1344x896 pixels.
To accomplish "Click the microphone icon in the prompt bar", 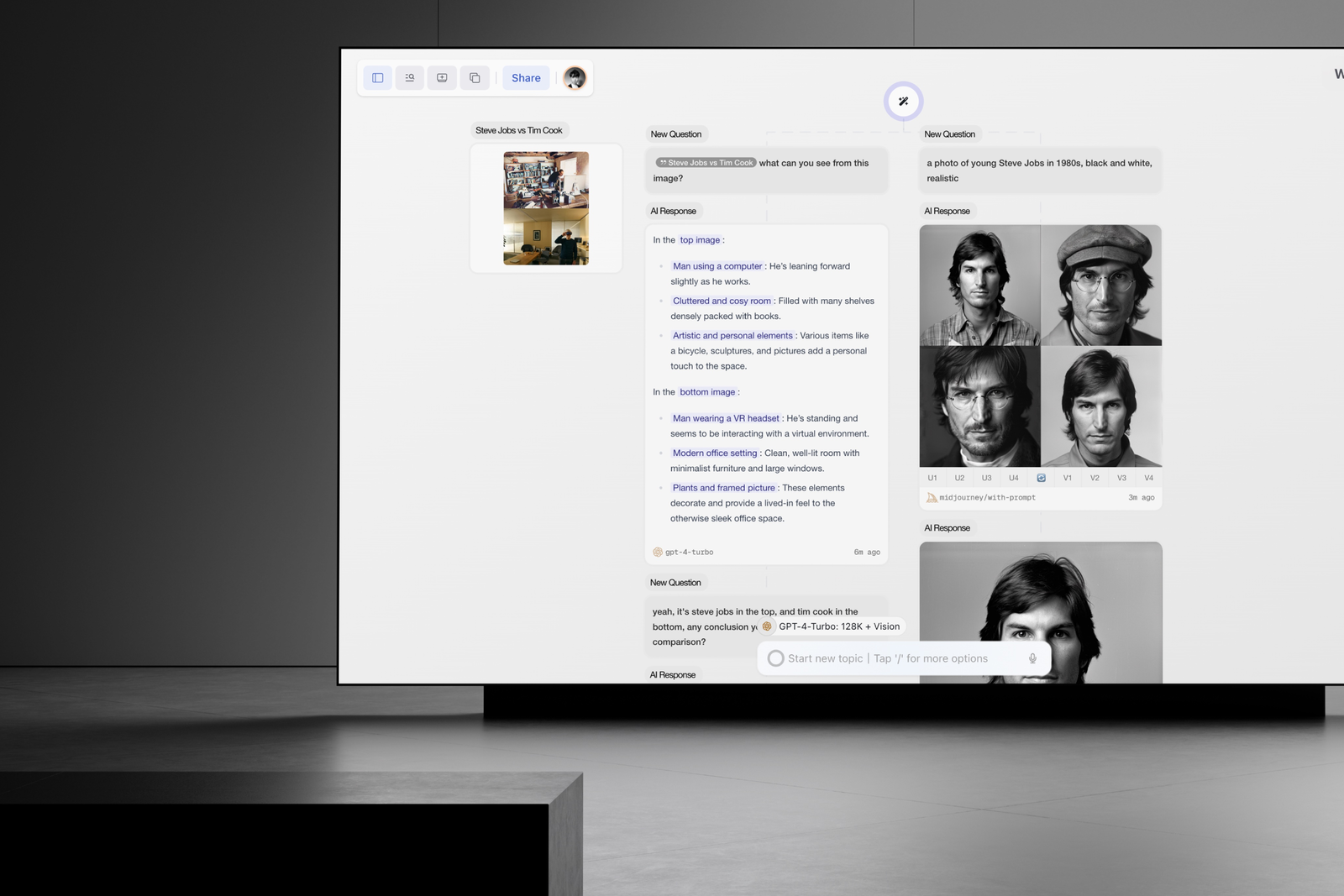I will click(x=1032, y=658).
